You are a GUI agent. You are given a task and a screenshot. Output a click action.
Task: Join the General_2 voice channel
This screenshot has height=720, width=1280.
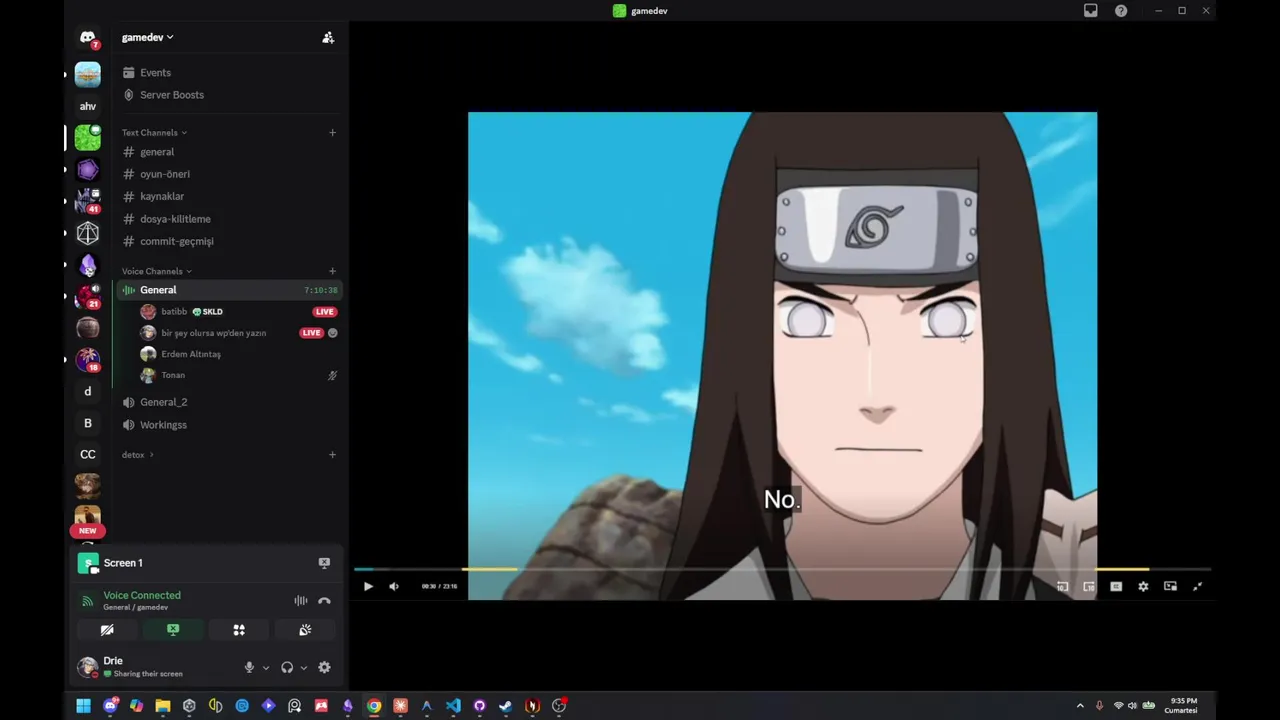click(230, 402)
